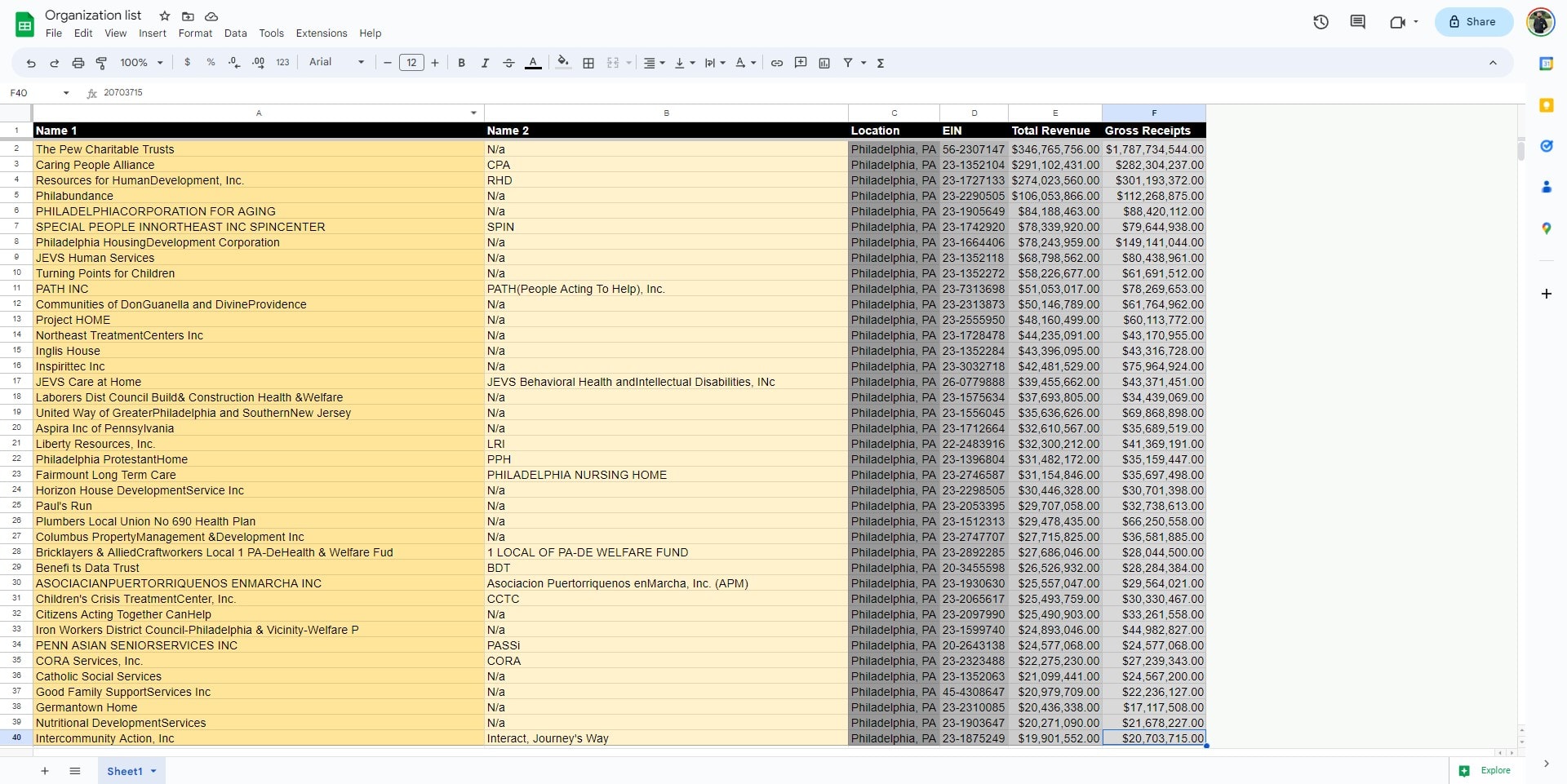Open the Tools menu
The image size is (1567, 784).
[272, 33]
